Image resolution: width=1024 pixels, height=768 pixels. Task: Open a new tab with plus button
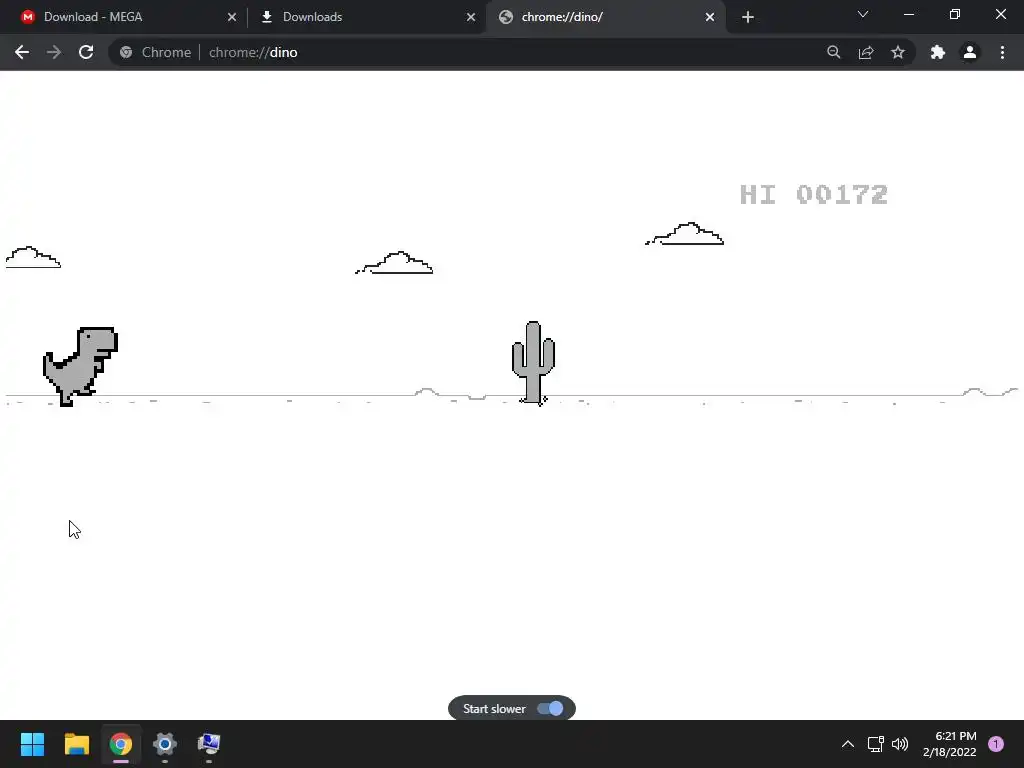[748, 17]
